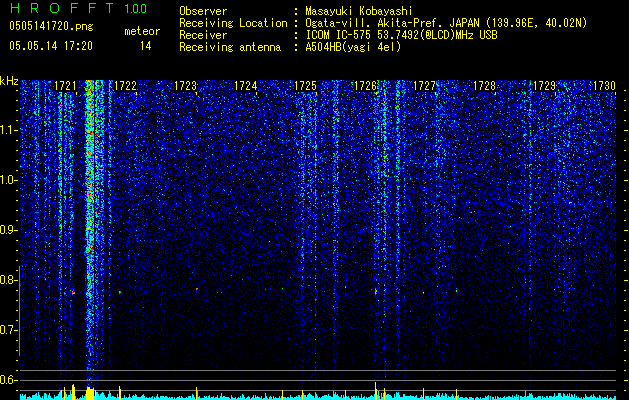Click the 0.8 kHz frequency label
Viewport: 629px width, 400px height.
point(9,280)
